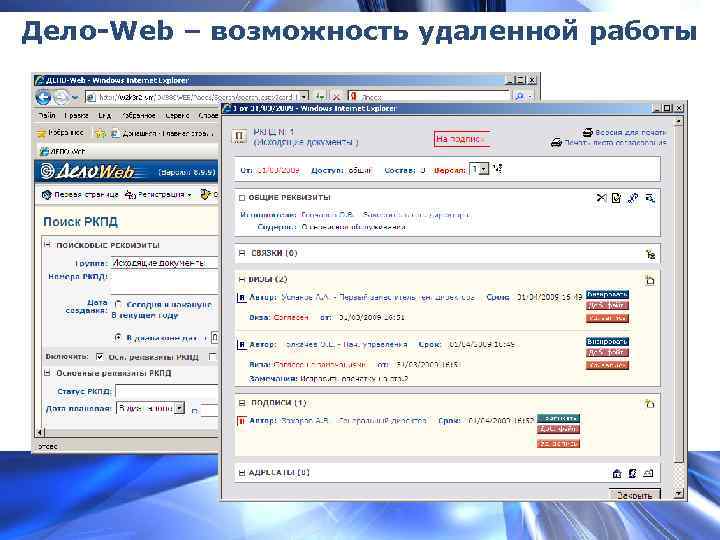
Task: Click the Первая страница home icon
Action: coord(46,195)
